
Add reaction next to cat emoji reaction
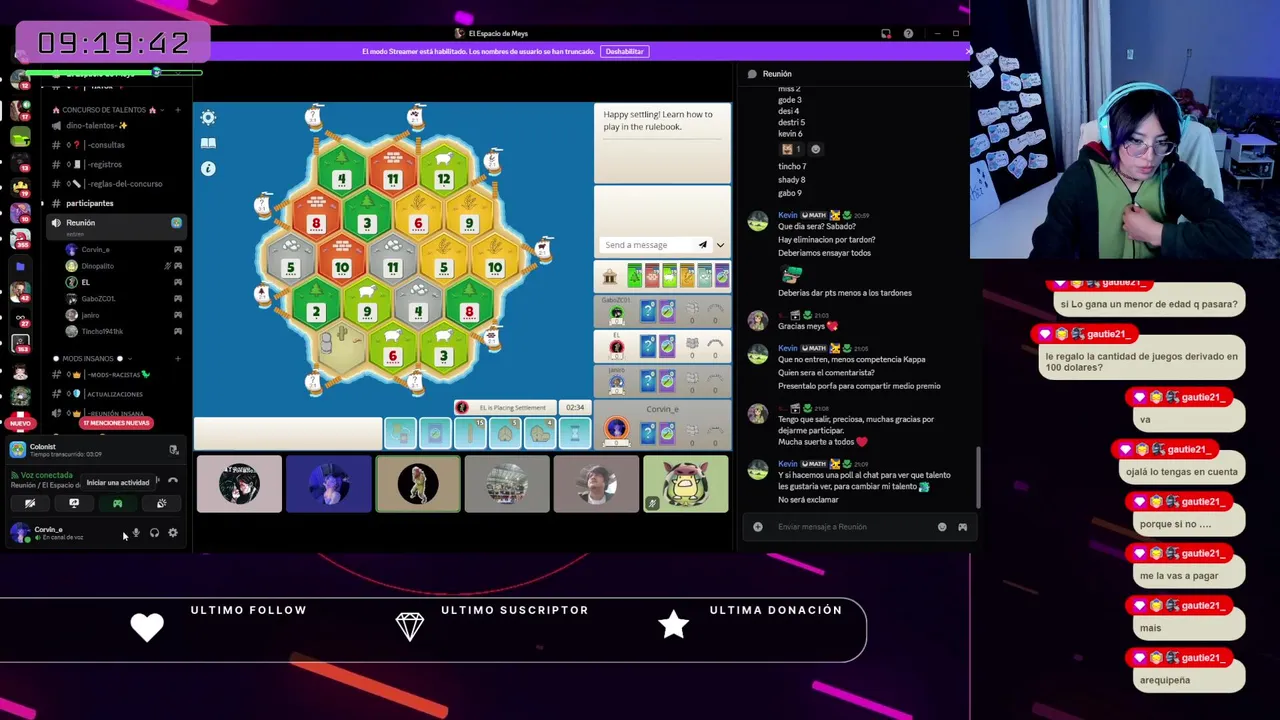point(815,149)
